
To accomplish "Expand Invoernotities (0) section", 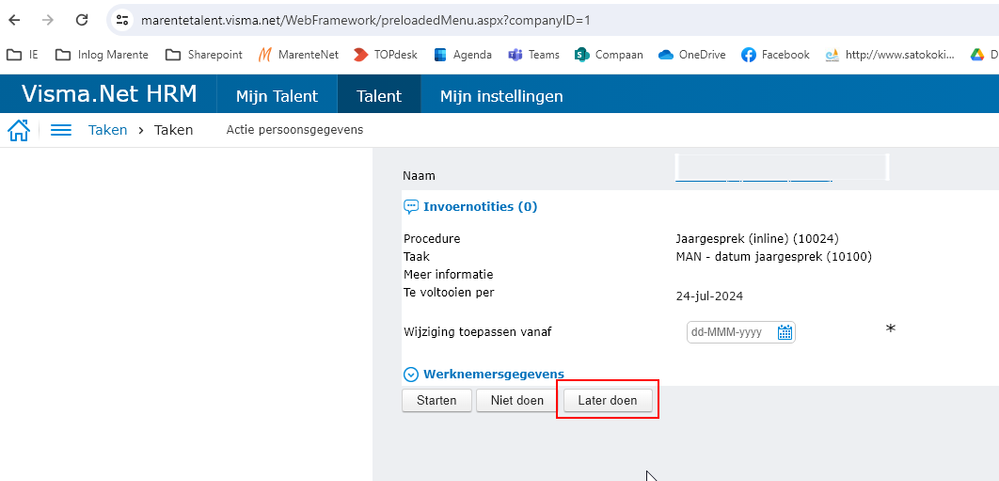I will 480,207.
